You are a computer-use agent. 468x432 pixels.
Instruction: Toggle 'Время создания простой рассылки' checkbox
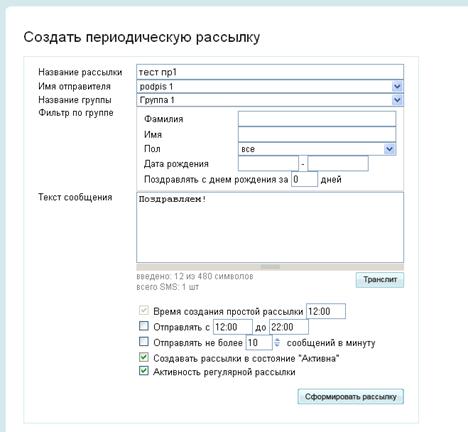click(144, 311)
